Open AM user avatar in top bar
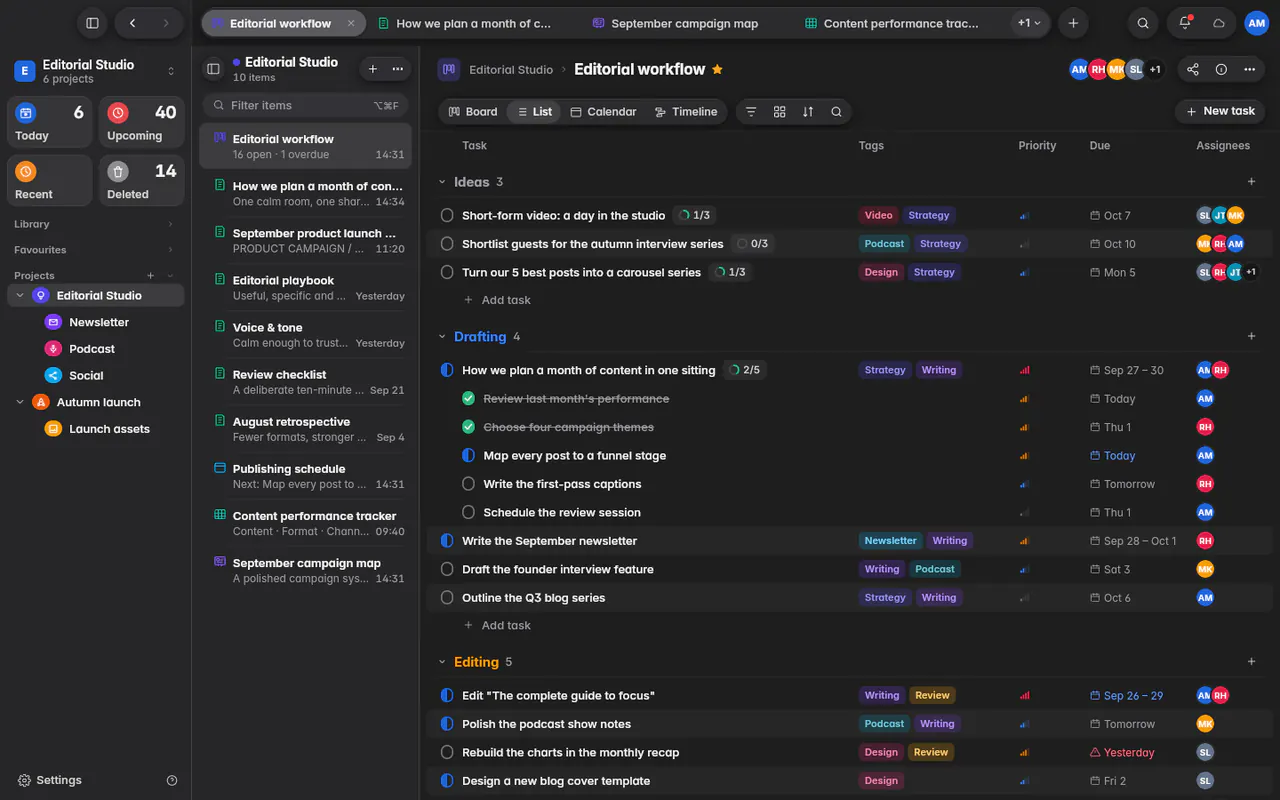The height and width of the screenshot is (800, 1280). (1256, 23)
